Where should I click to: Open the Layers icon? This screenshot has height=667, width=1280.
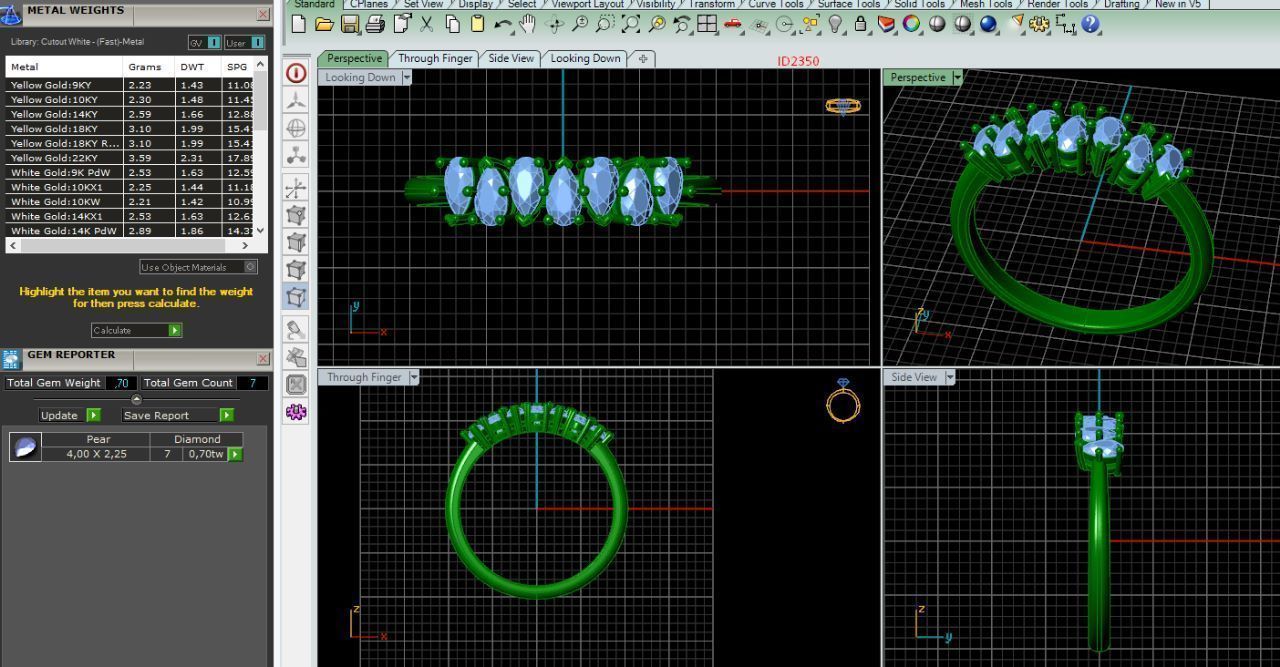[x=886, y=24]
